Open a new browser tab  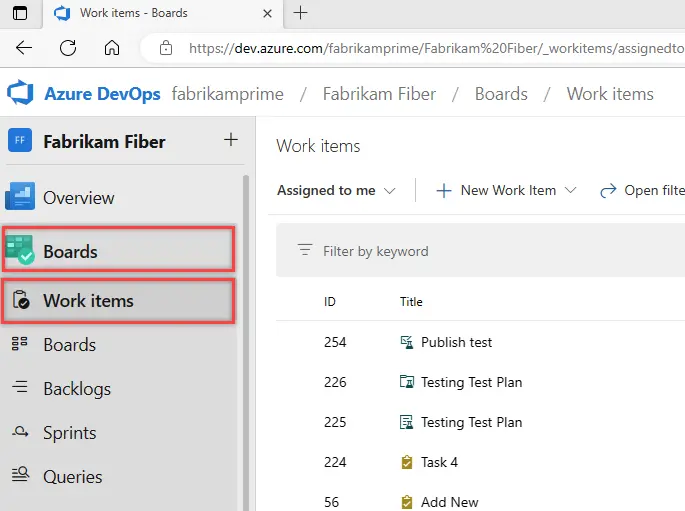pos(300,13)
